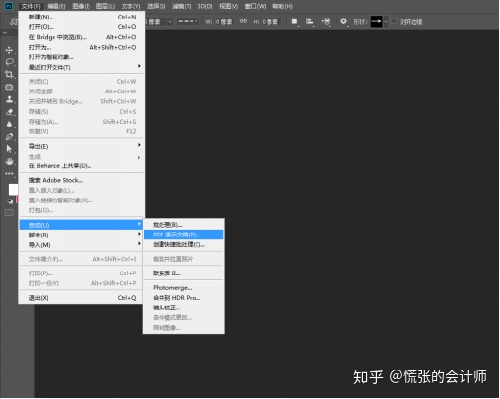Screen dimensions: 500x399
Task: Choose 退出(X) Ctrl+Q entry
Action: point(82,298)
